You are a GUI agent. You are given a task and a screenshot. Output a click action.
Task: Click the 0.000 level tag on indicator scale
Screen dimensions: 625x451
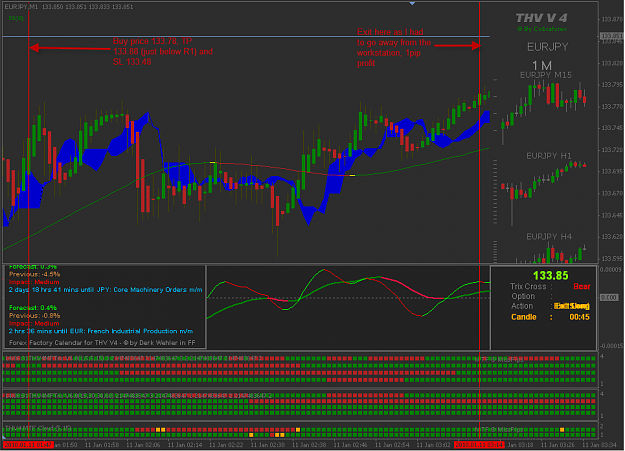pos(609,297)
